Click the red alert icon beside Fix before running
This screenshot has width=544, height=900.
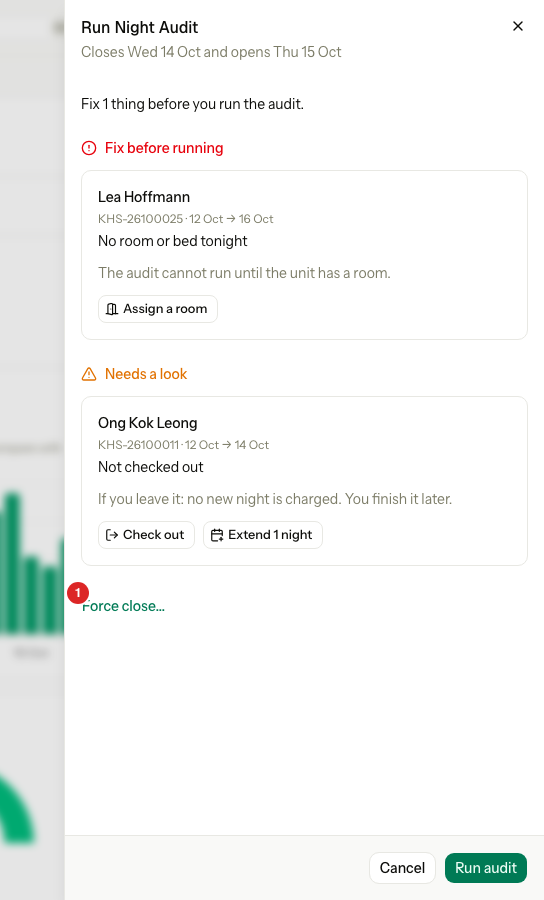89,148
